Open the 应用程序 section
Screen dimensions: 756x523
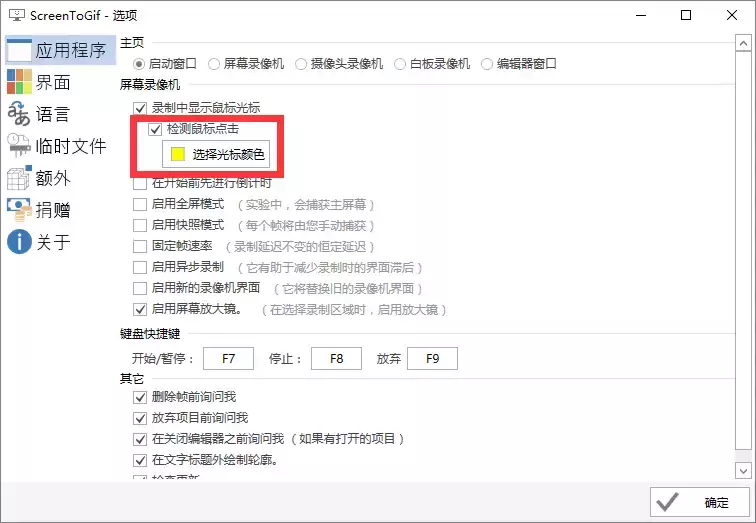tap(60, 50)
